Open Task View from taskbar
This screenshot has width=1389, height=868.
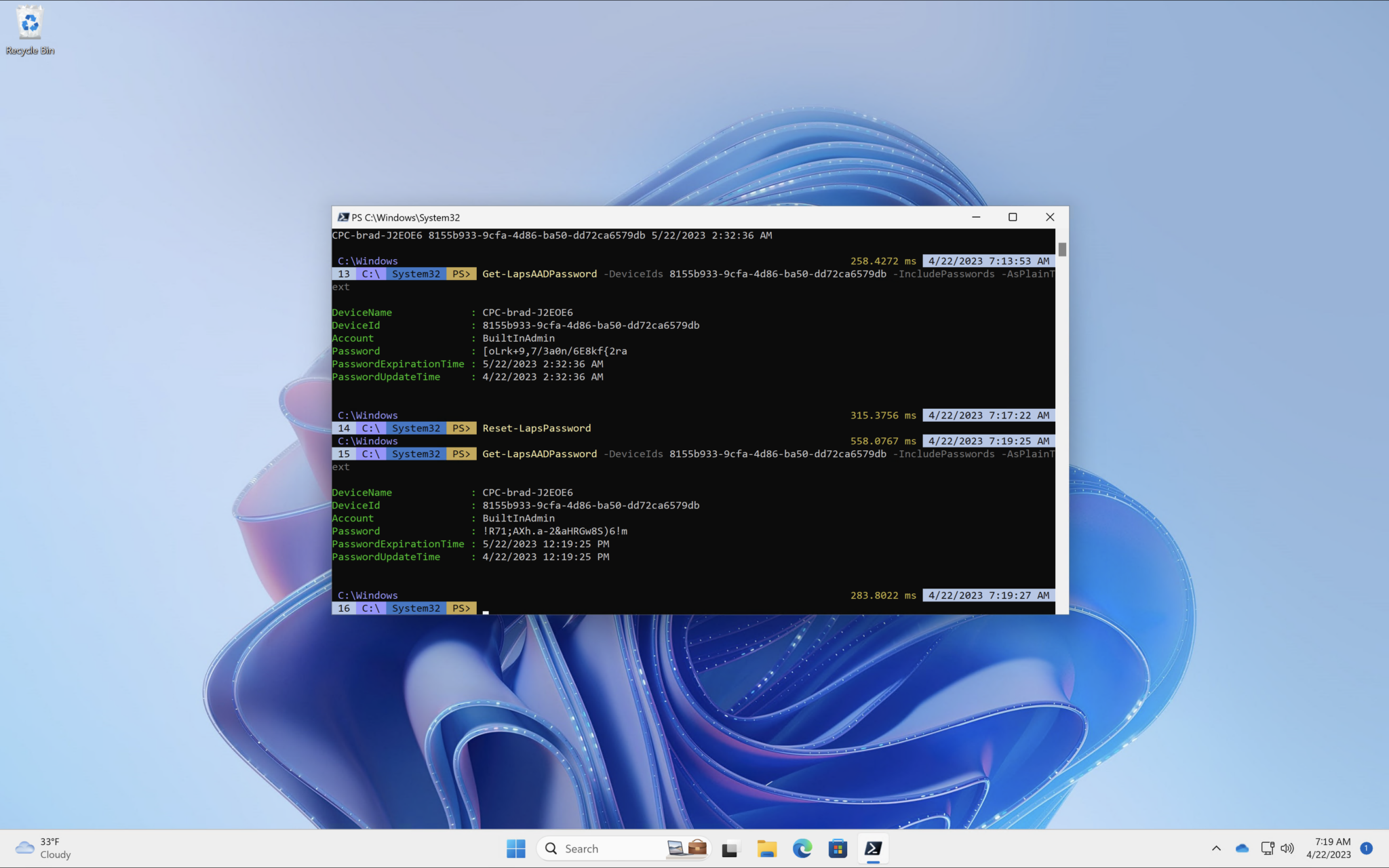730,848
